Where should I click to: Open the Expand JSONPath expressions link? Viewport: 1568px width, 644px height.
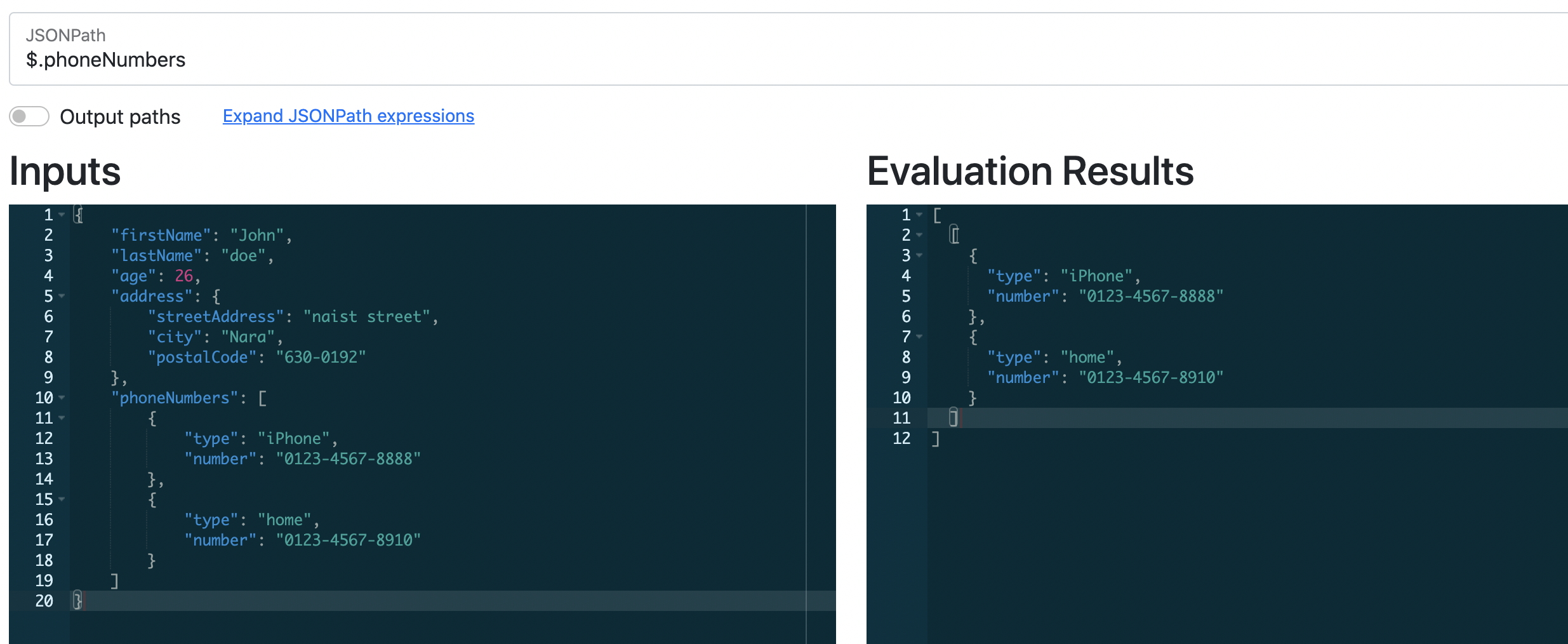click(348, 116)
